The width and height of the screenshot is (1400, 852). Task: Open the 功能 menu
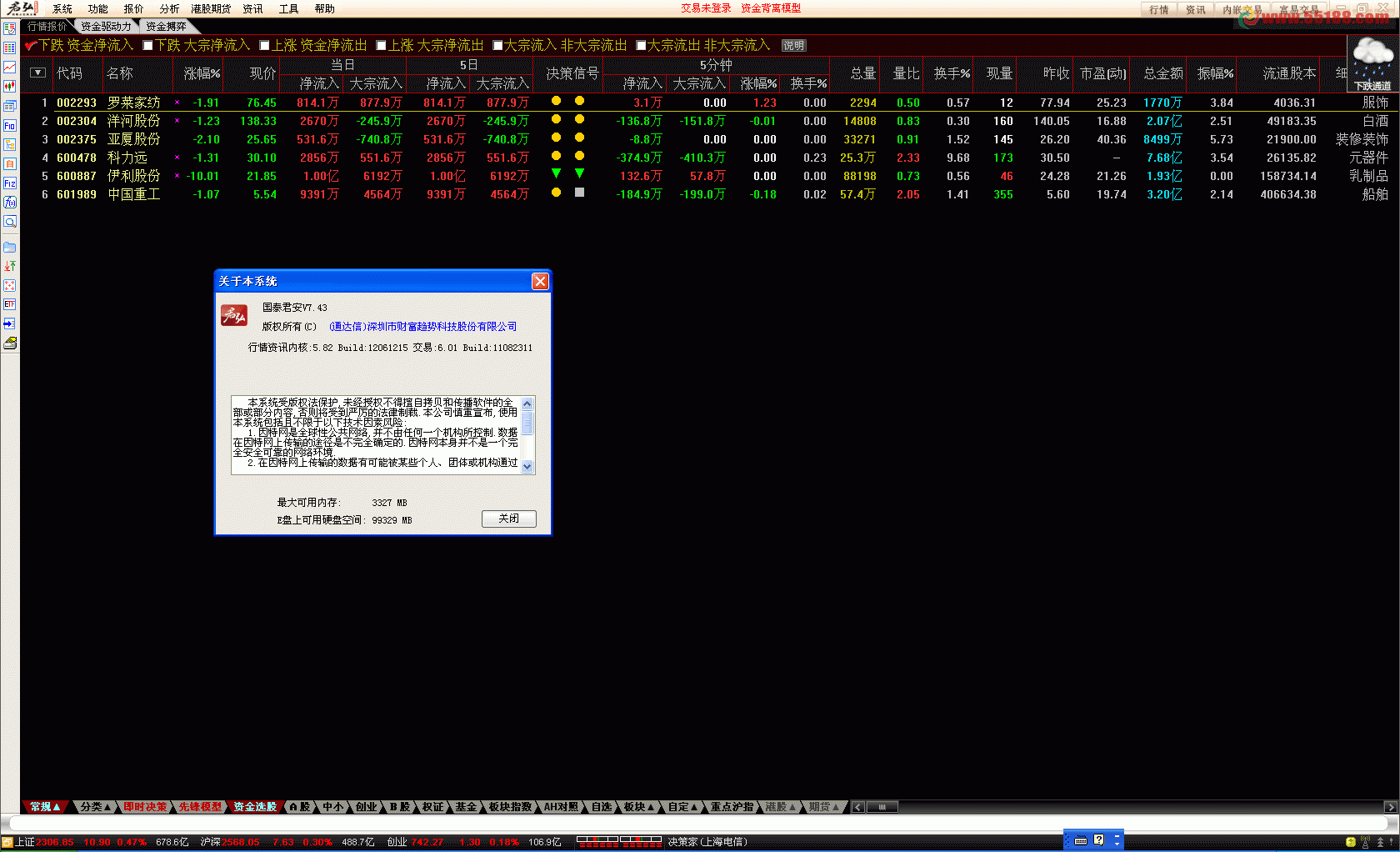[98, 8]
